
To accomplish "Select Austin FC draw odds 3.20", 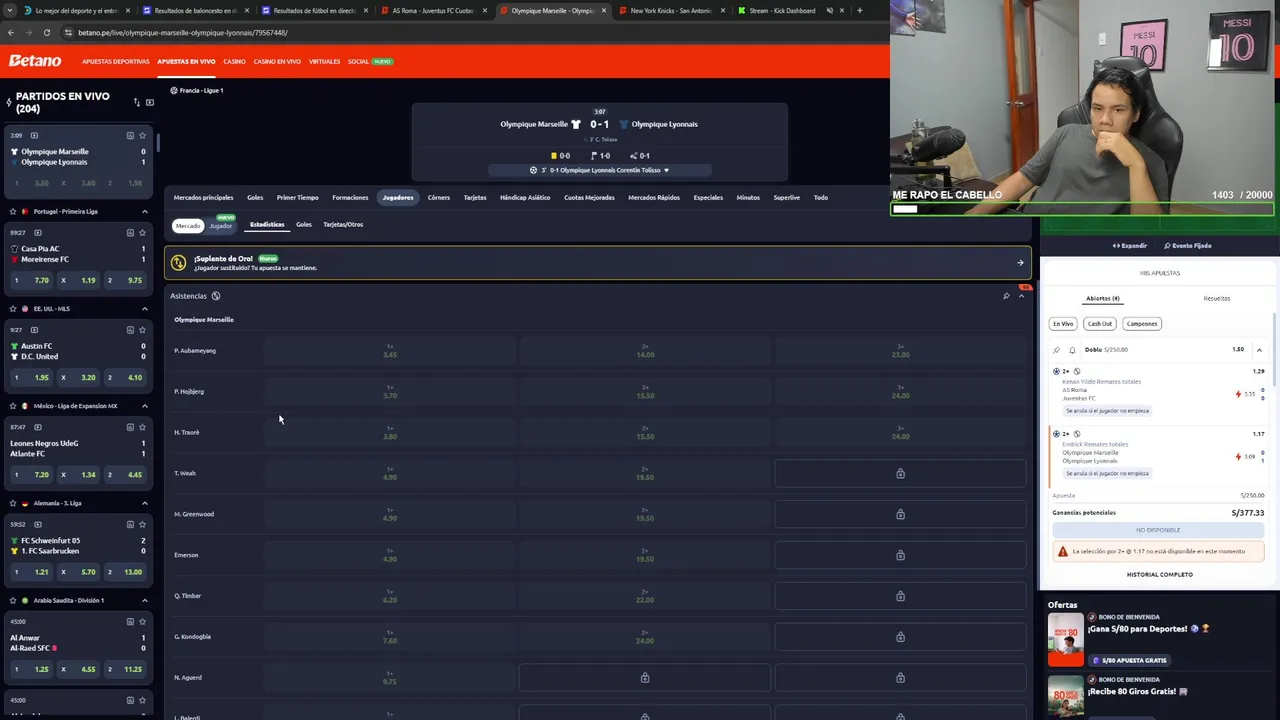I will point(79,377).
